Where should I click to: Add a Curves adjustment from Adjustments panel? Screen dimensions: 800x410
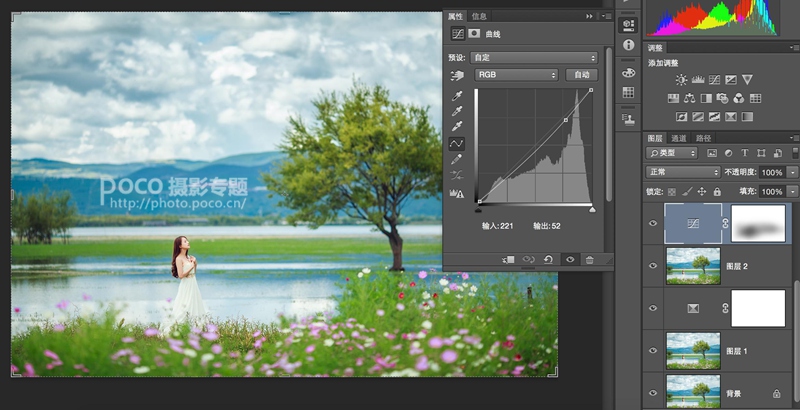[x=714, y=80]
